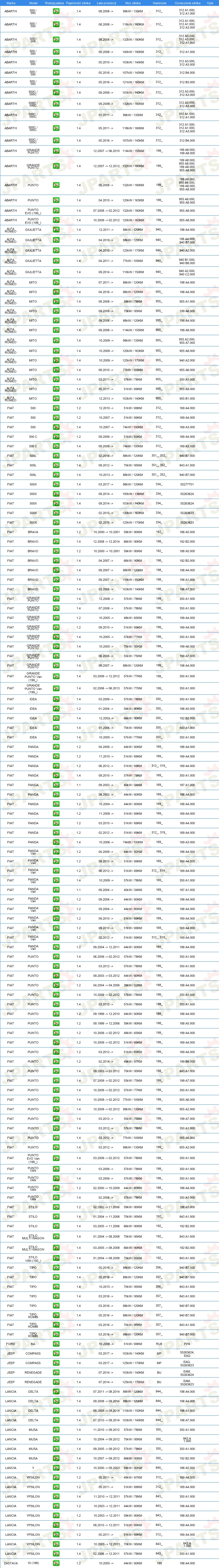
Task: Click the engine code F1P4
Action: [187, 1343]
